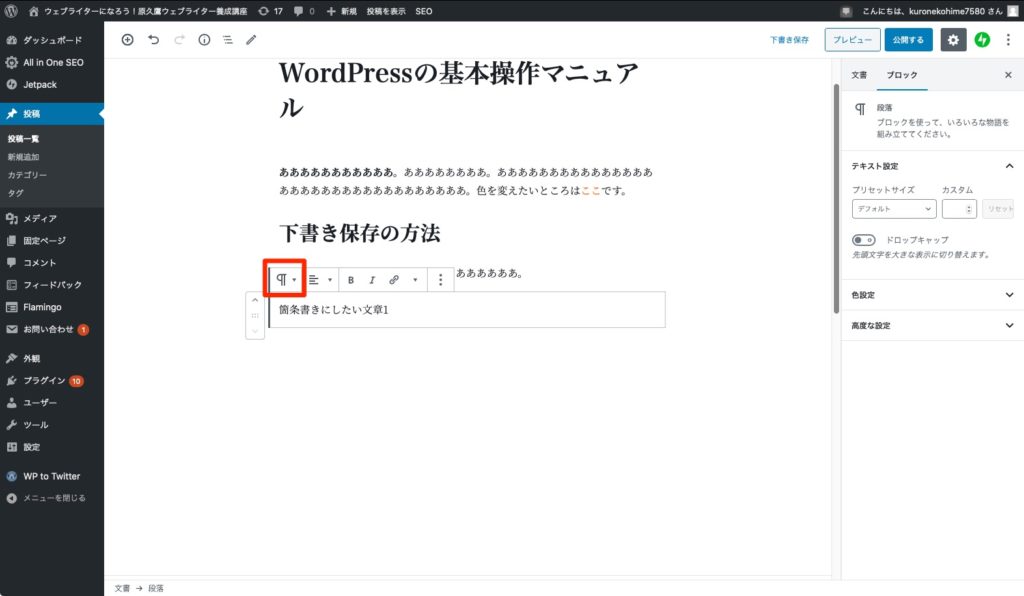Image resolution: width=1024 pixels, height=596 pixels.
Task: Toggle the settings gear button
Action: (953, 40)
